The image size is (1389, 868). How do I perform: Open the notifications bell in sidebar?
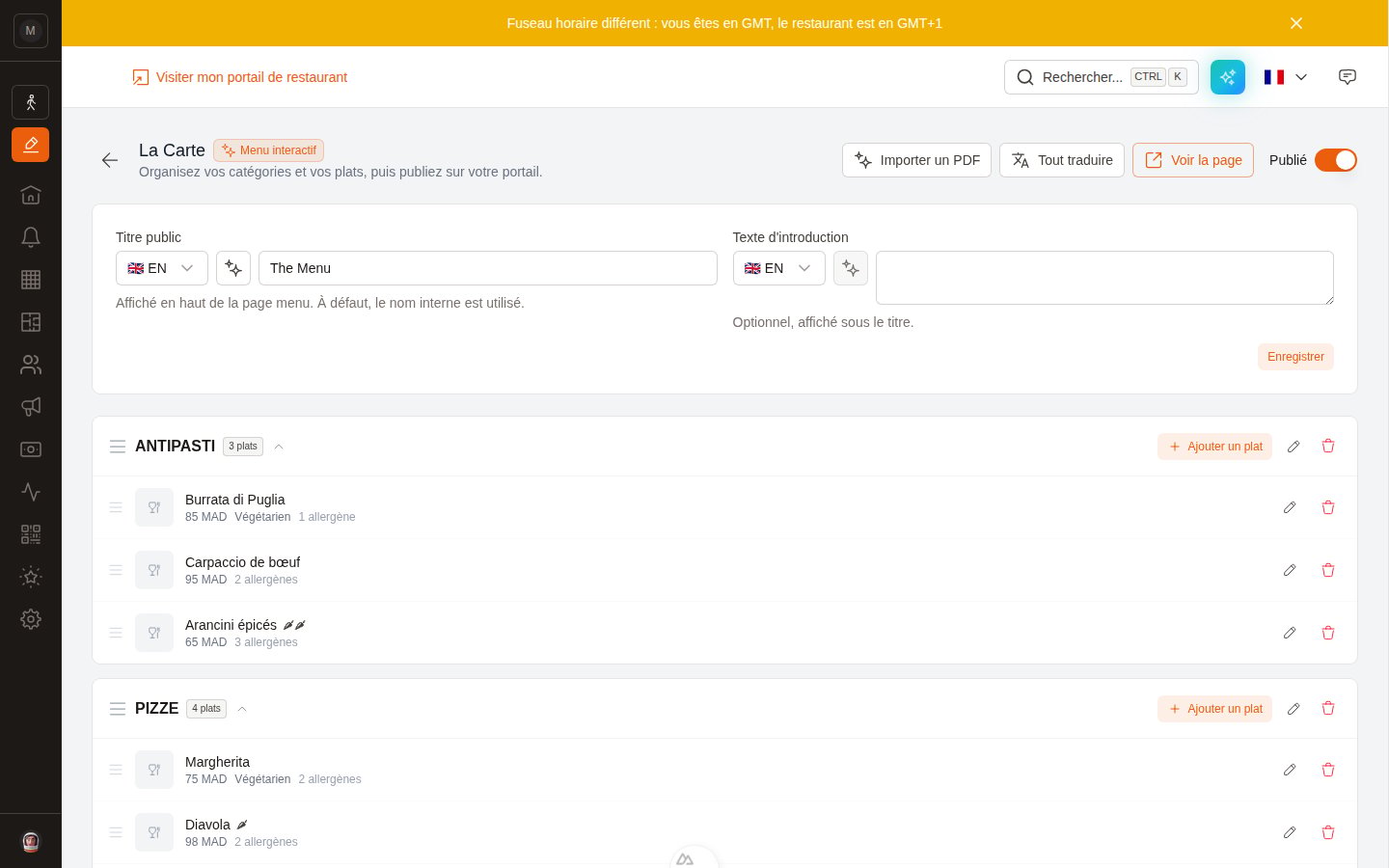(31, 237)
